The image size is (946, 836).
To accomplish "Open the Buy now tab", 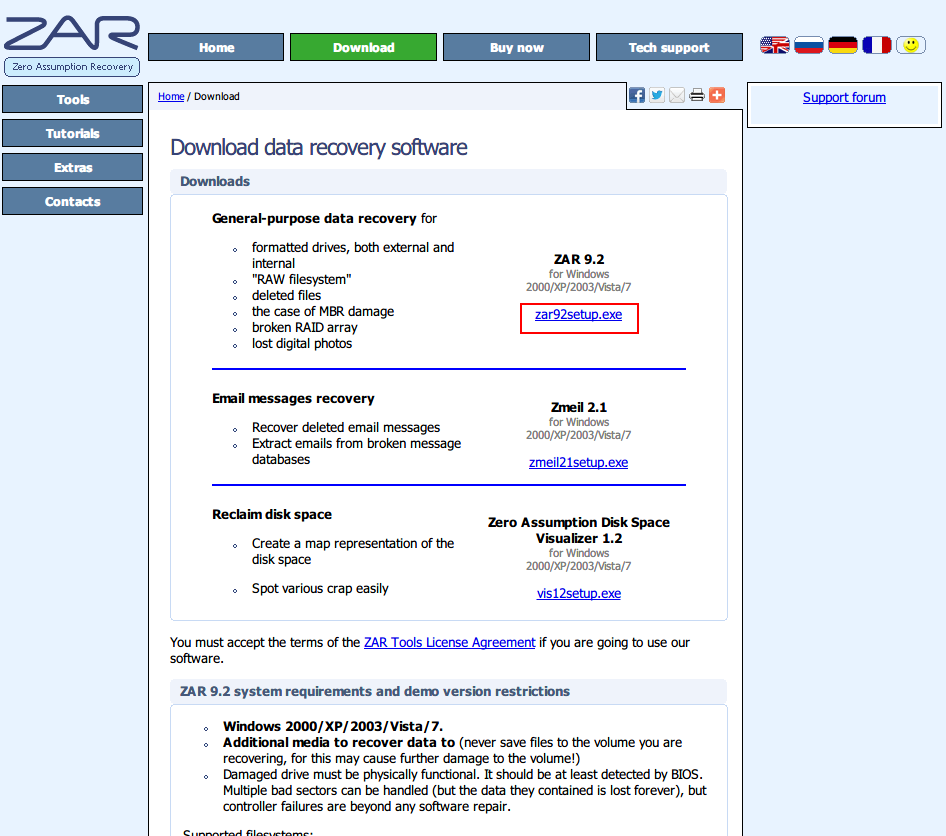I will (516, 47).
